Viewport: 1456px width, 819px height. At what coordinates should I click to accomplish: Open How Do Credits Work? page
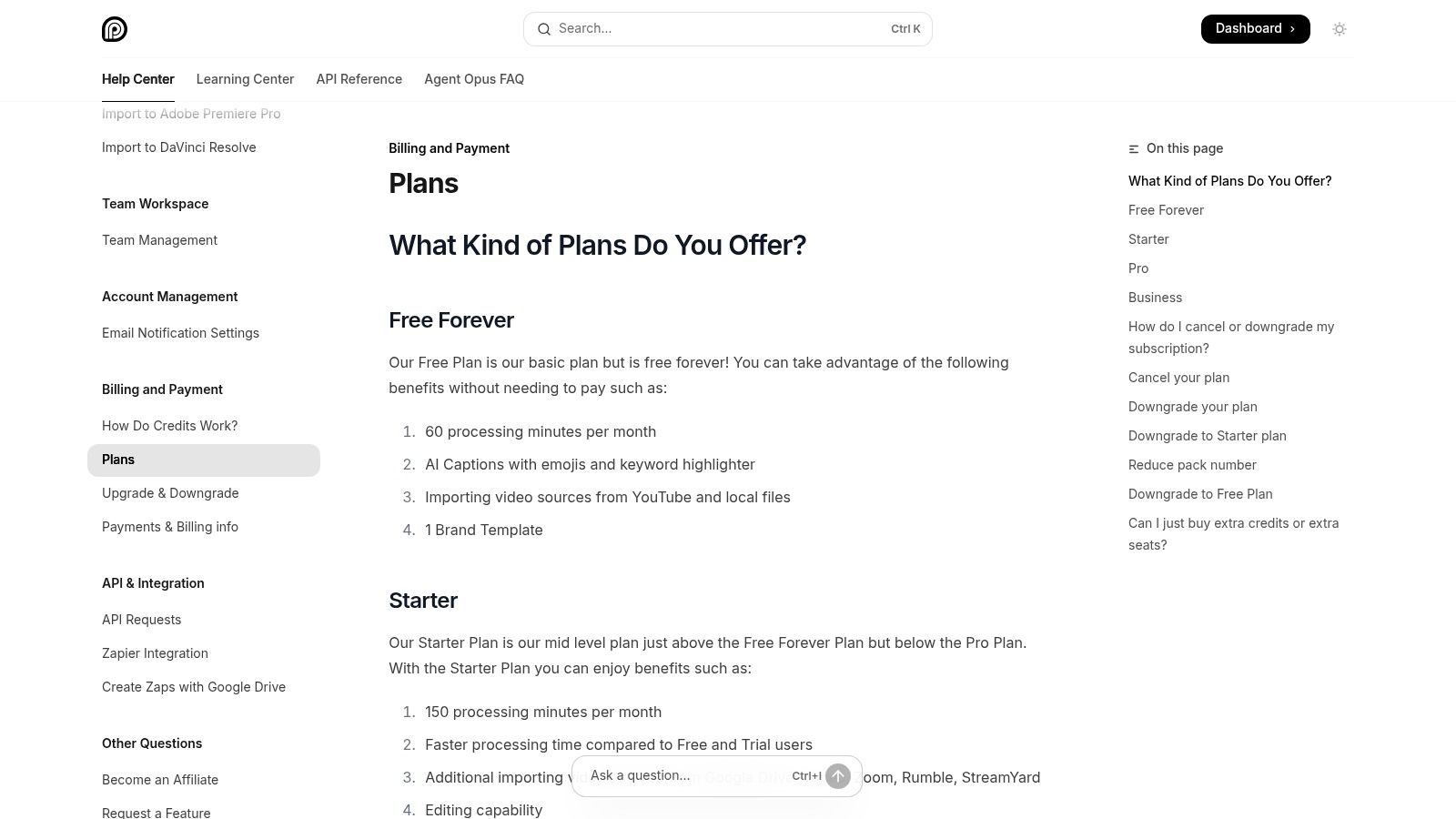[x=169, y=426]
